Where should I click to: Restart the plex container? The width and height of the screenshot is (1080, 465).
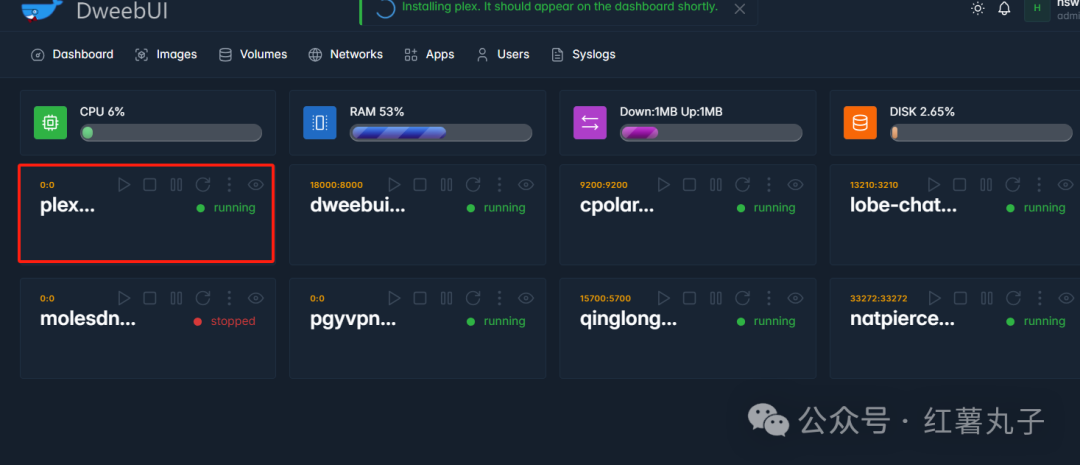pyautogui.click(x=202, y=185)
